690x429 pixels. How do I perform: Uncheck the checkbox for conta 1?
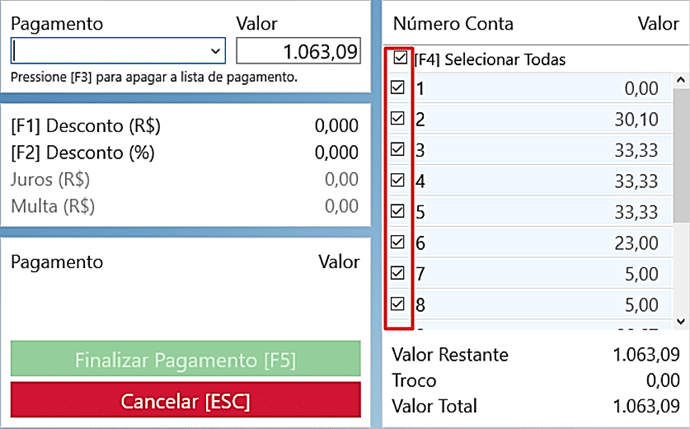tap(398, 89)
